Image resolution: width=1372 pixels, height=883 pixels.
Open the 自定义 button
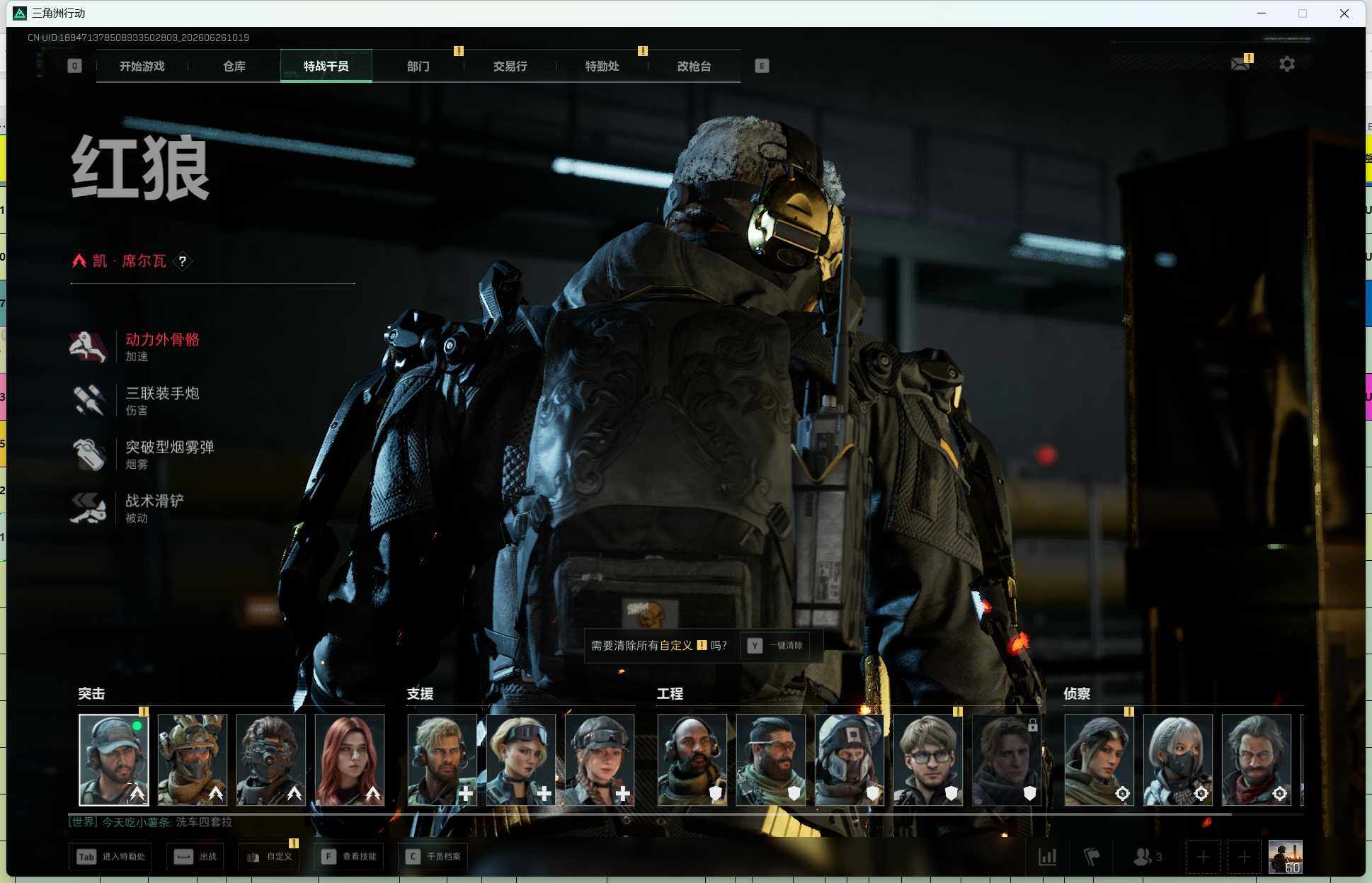pos(269,857)
